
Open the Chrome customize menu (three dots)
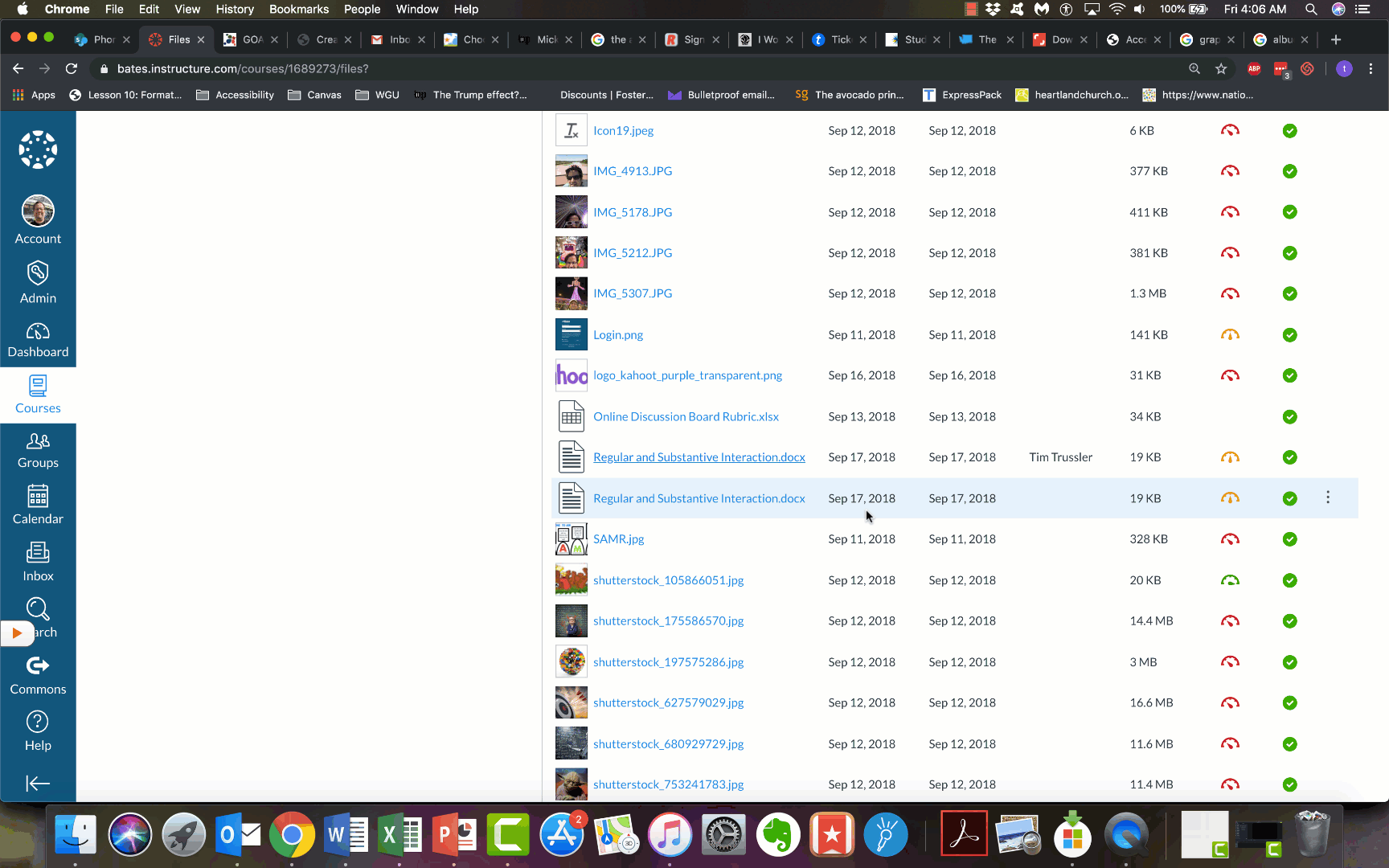pyautogui.click(x=1371, y=69)
